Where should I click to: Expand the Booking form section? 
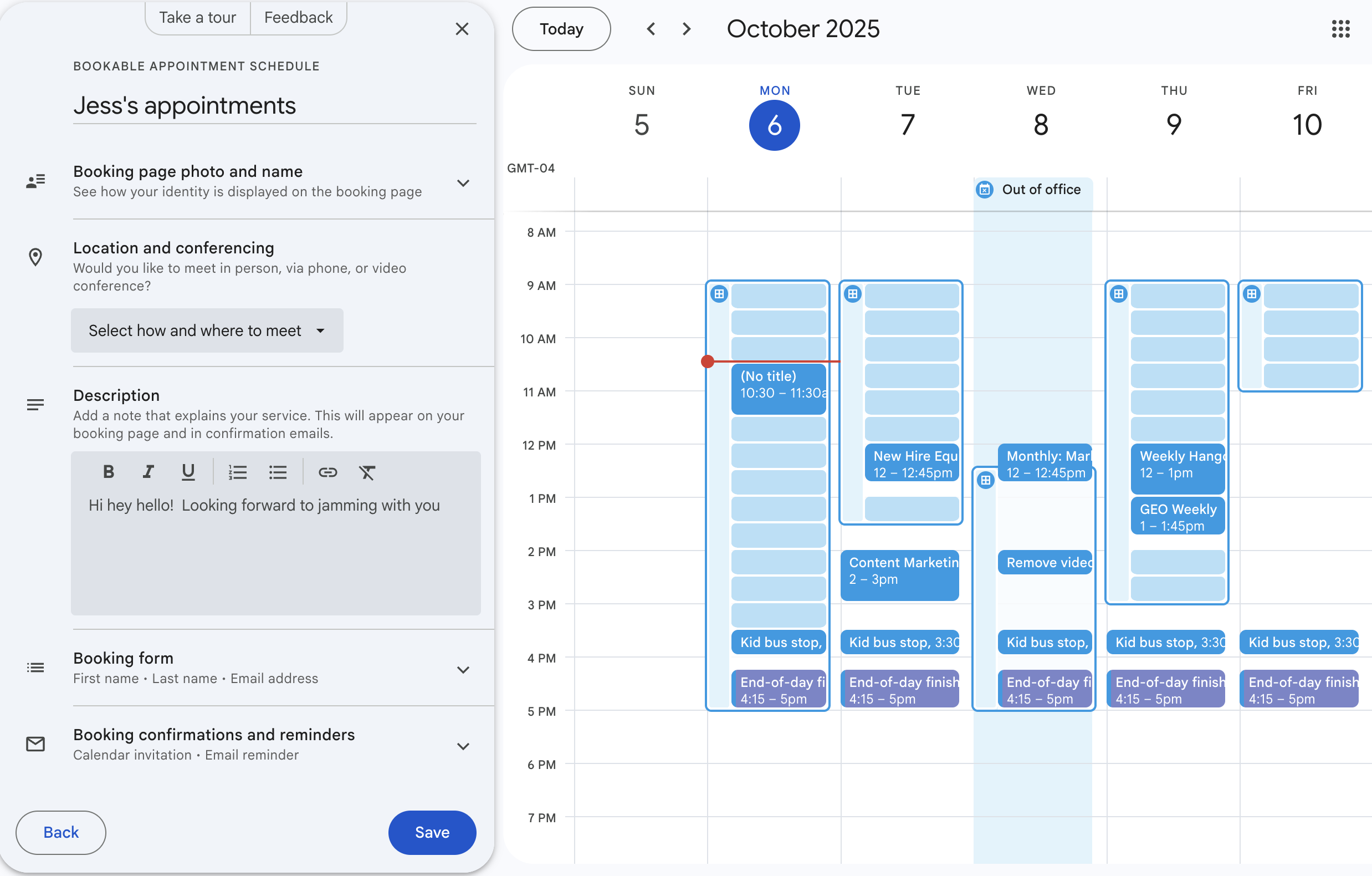[x=463, y=670]
